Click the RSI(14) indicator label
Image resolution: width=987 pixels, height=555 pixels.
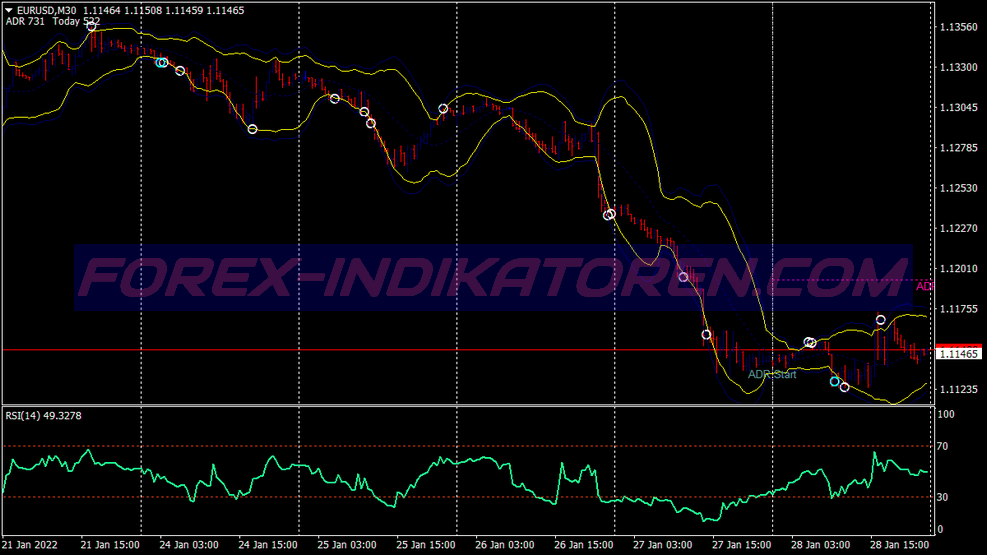pos(43,416)
